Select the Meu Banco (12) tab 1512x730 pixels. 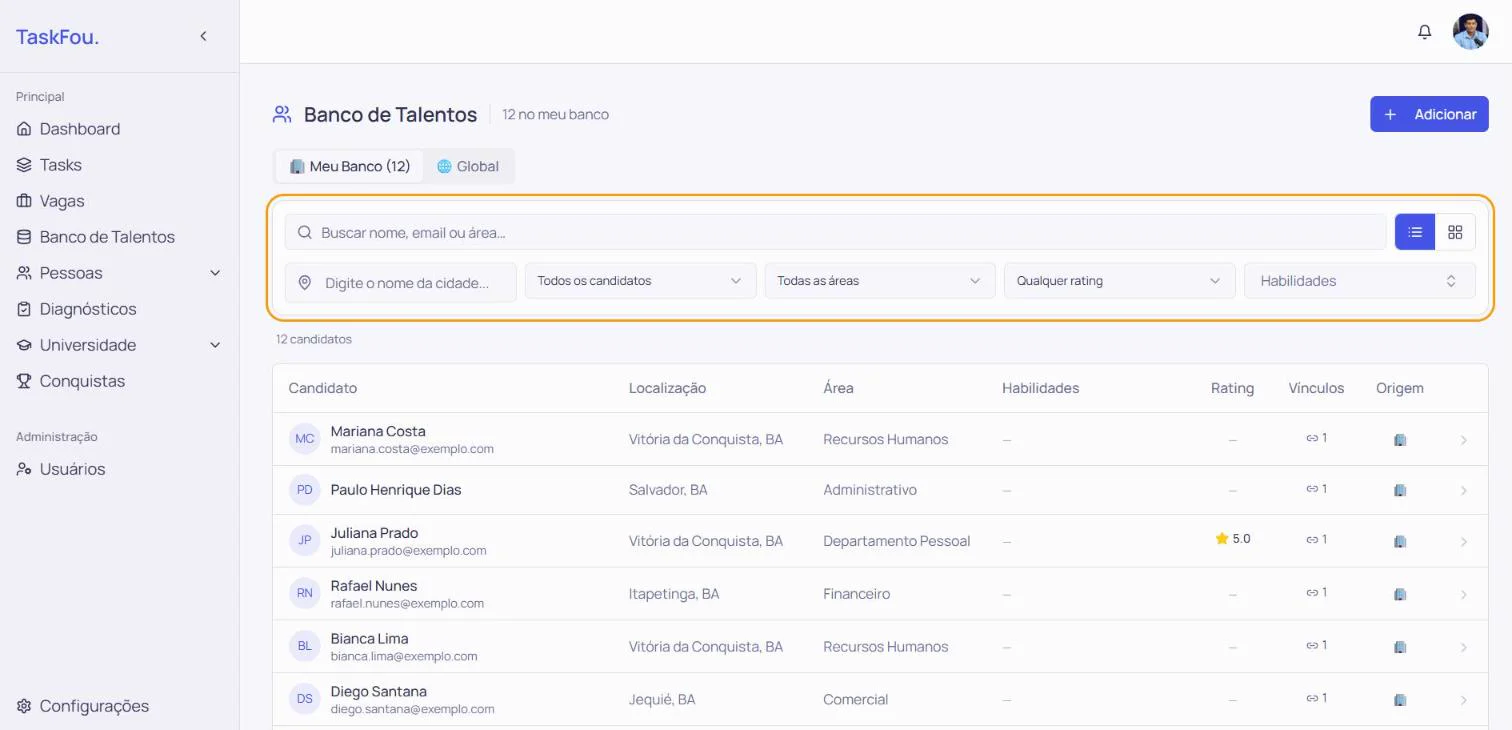click(350, 166)
